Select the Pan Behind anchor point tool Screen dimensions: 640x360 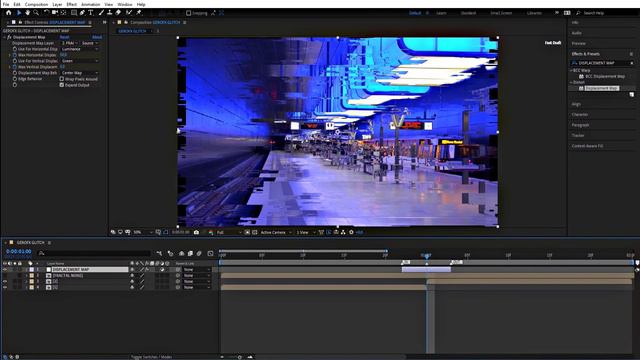[x=63, y=13]
